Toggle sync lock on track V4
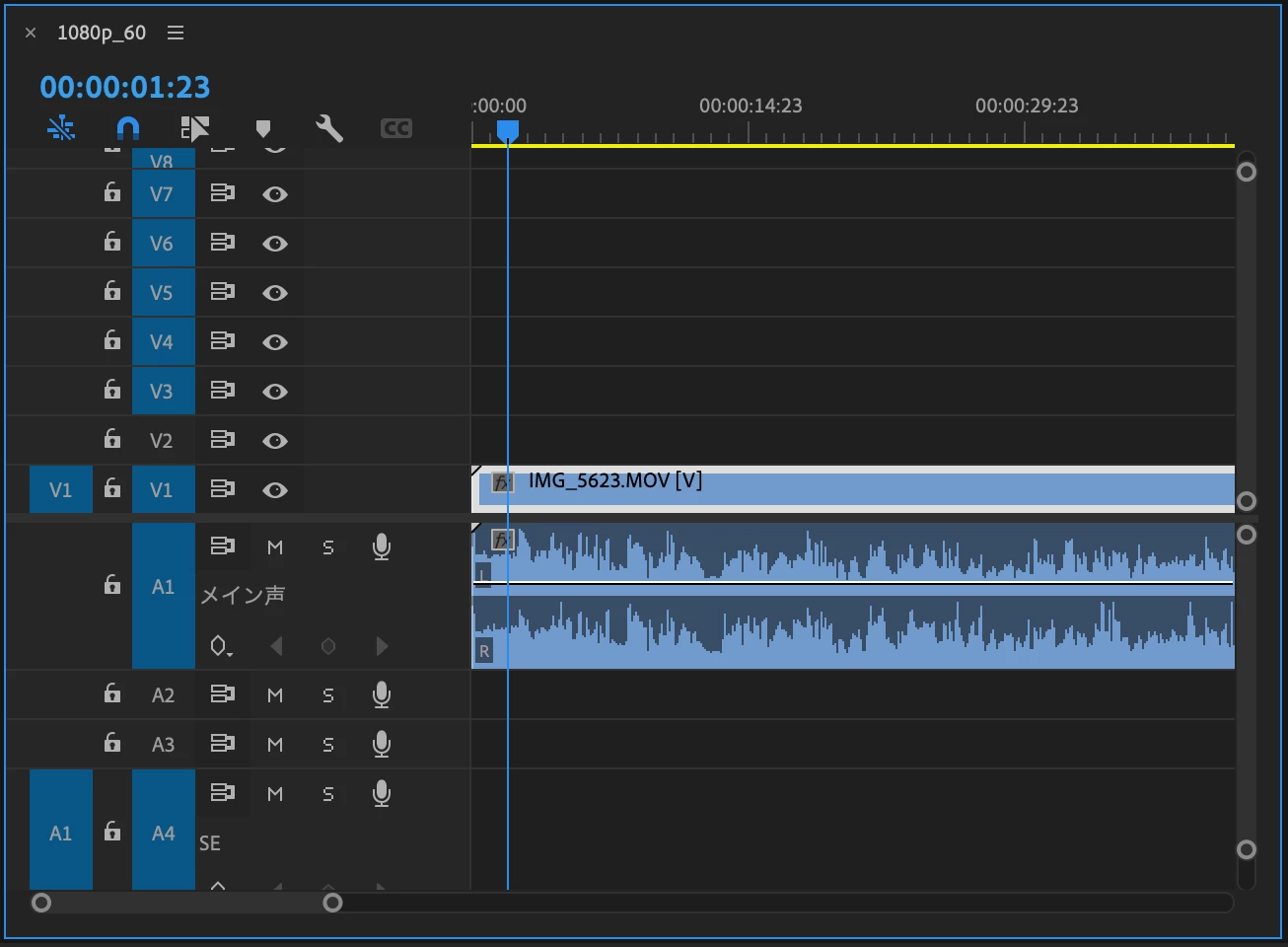 [x=223, y=341]
